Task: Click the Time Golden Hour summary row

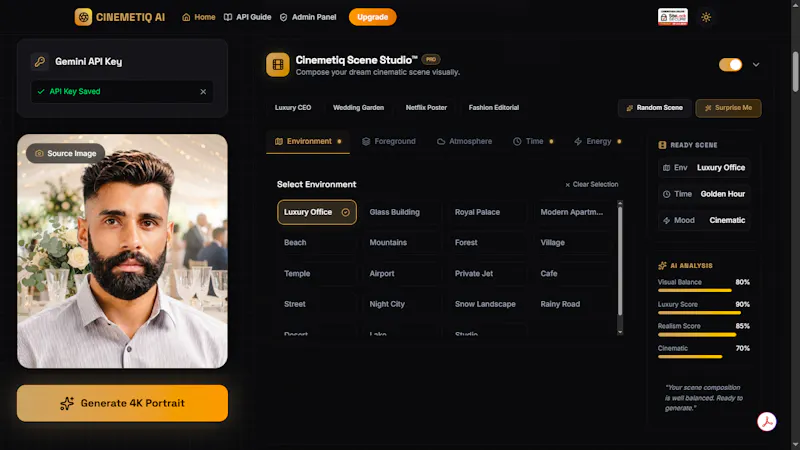Action: pos(704,194)
